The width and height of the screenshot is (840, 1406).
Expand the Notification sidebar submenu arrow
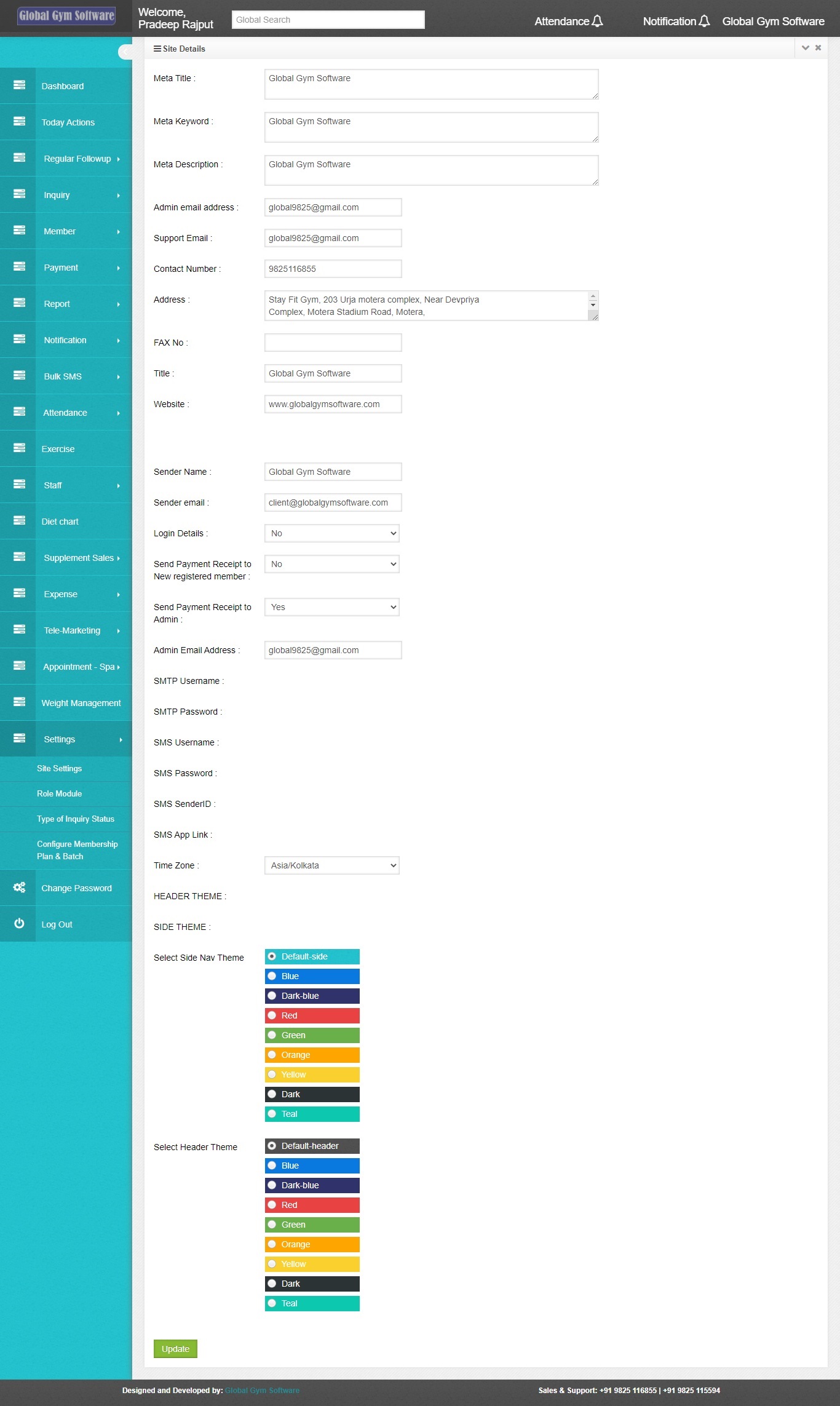pyautogui.click(x=119, y=341)
